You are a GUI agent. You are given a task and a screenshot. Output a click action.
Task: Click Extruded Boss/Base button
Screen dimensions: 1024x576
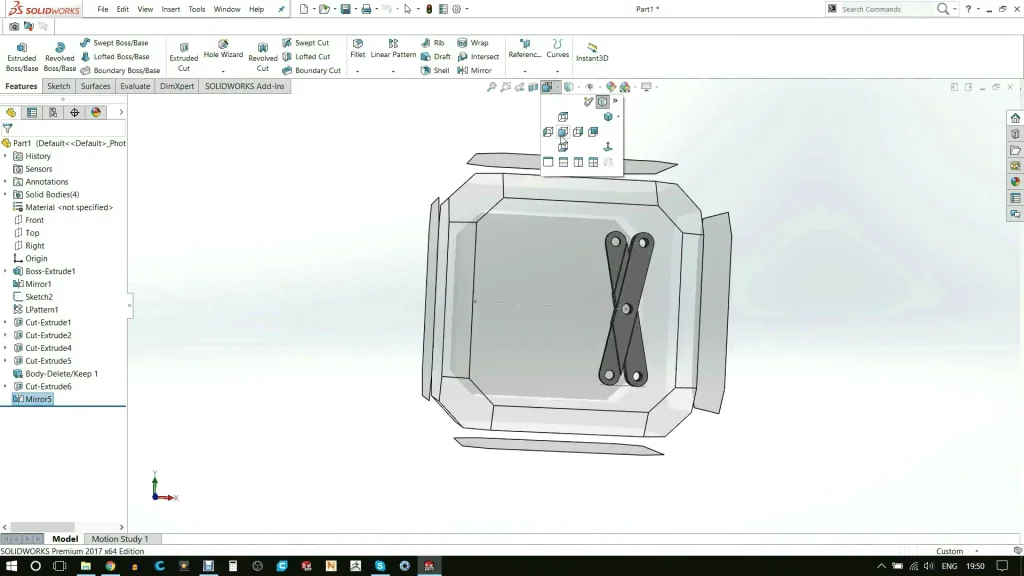[22, 57]
